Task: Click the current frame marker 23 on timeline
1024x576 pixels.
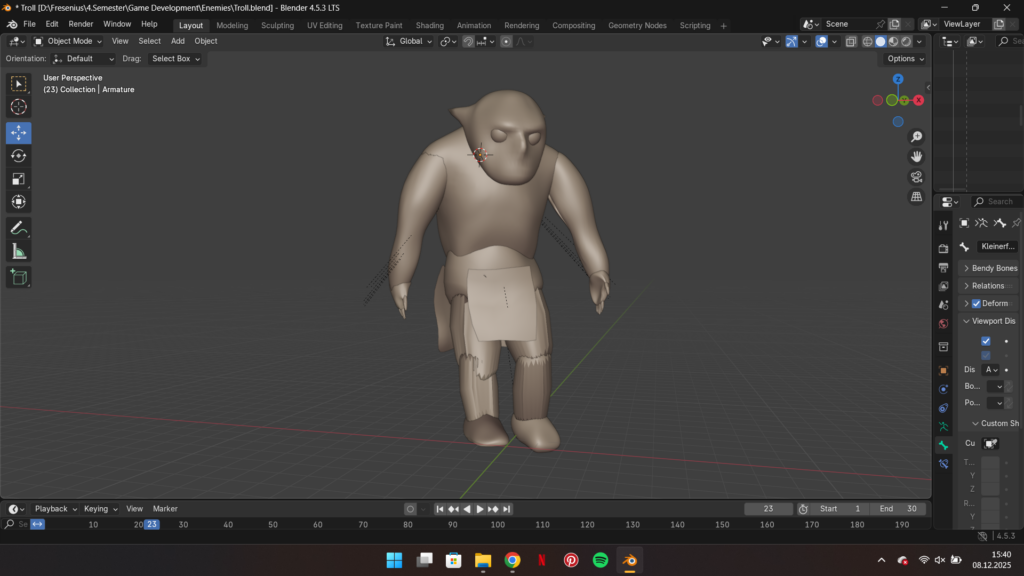Action: (x=151, y=524)
